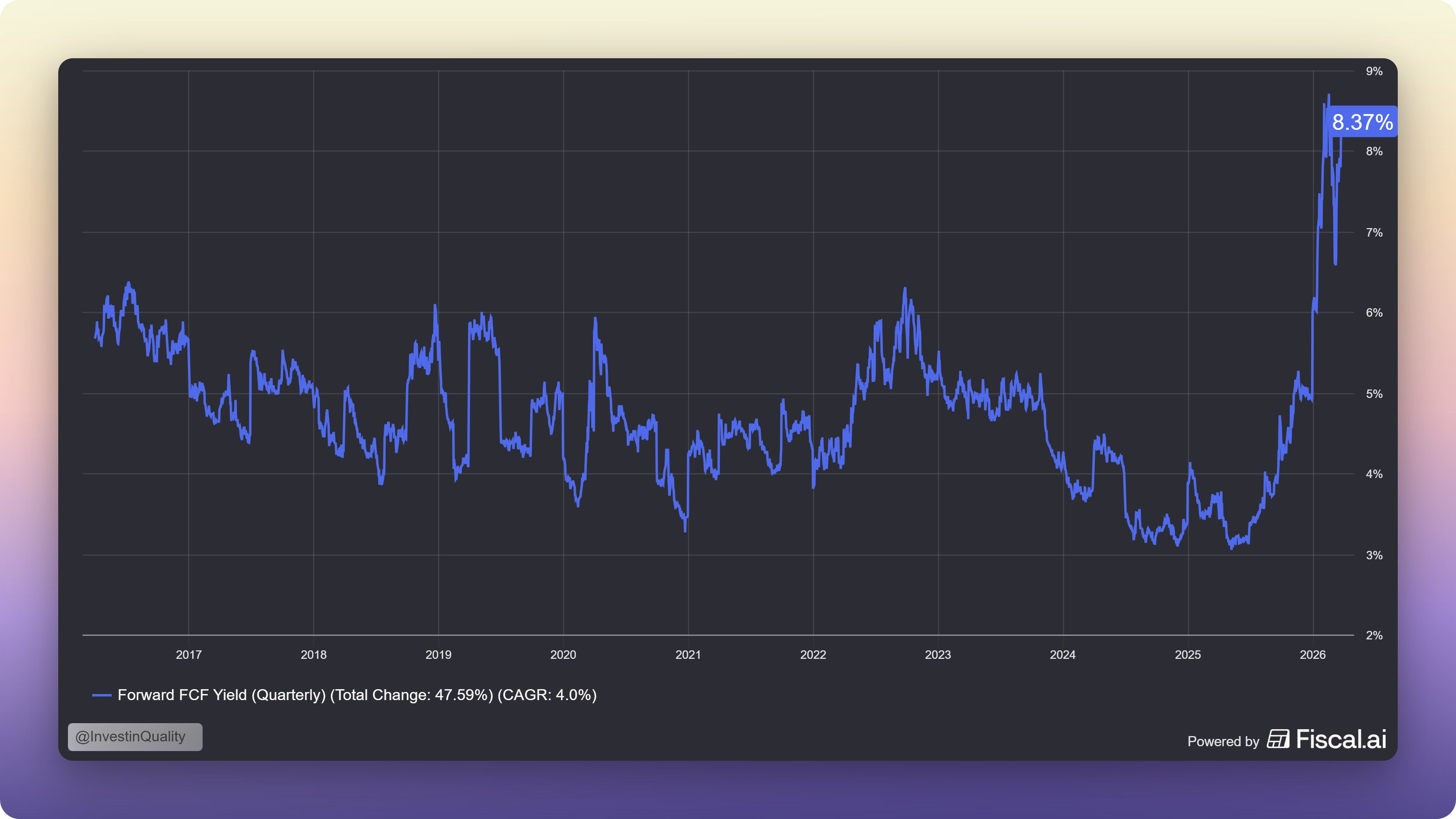
Task: Click the 2021 x-axis label
Action: (x=688, y=654)
